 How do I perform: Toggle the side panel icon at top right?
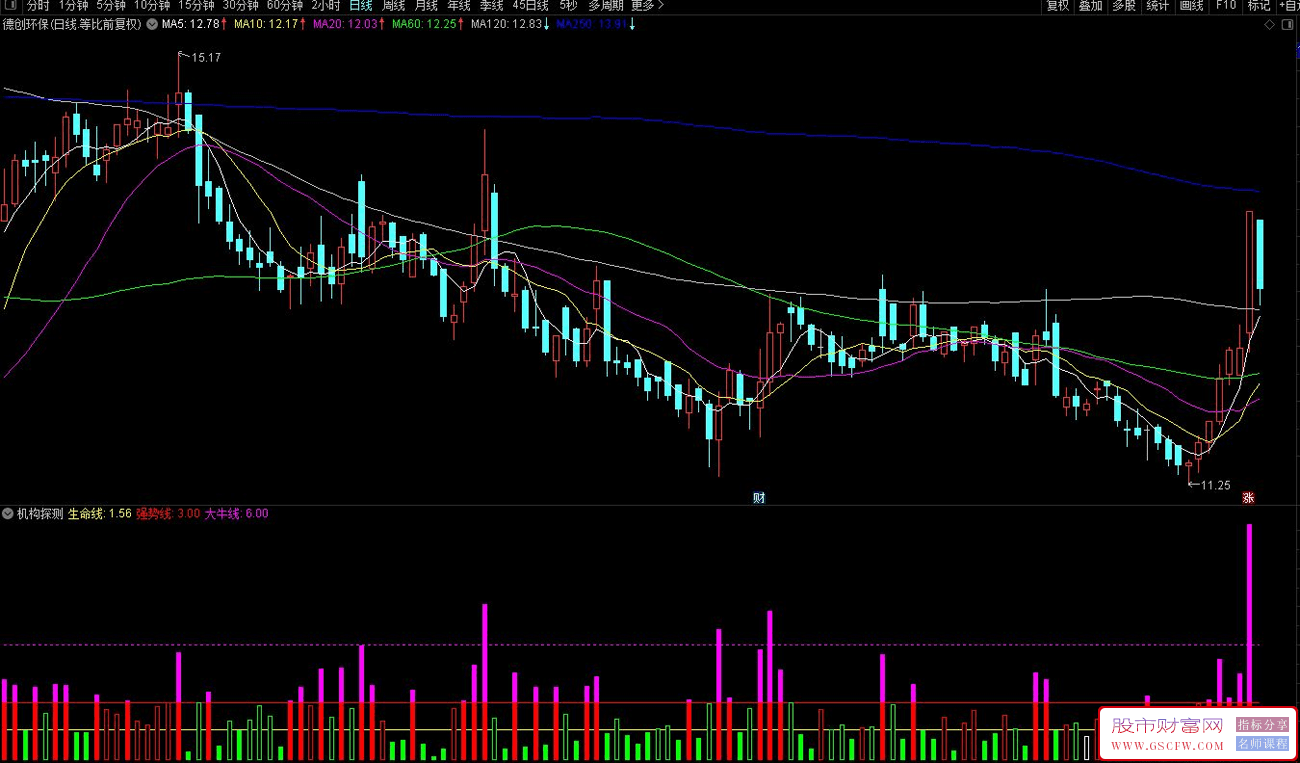click(x=1287, y=24)
